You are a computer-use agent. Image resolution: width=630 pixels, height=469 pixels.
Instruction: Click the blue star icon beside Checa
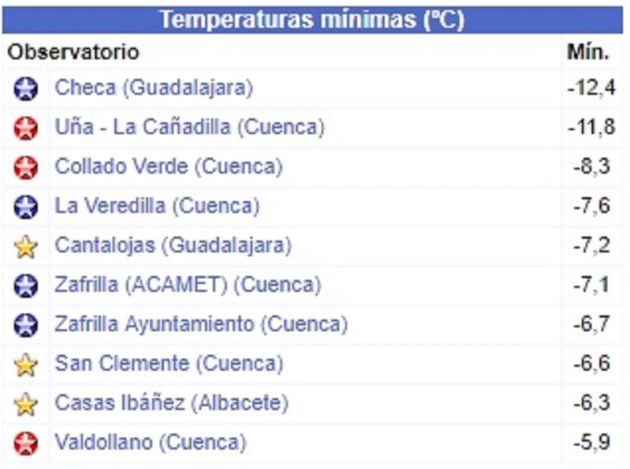(x=26, y=88)
